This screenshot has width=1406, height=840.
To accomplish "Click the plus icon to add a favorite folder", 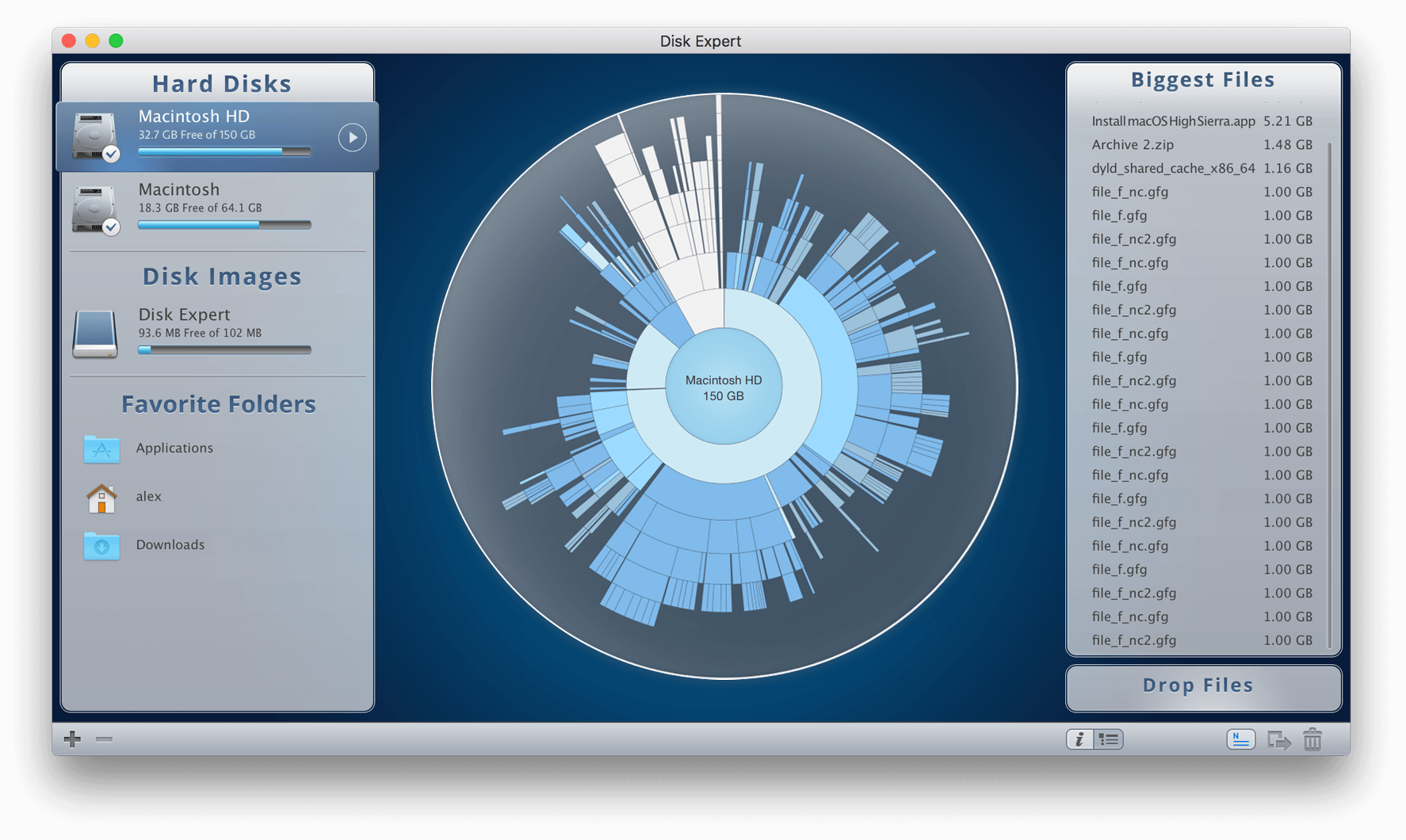I will tap(72, 739).
